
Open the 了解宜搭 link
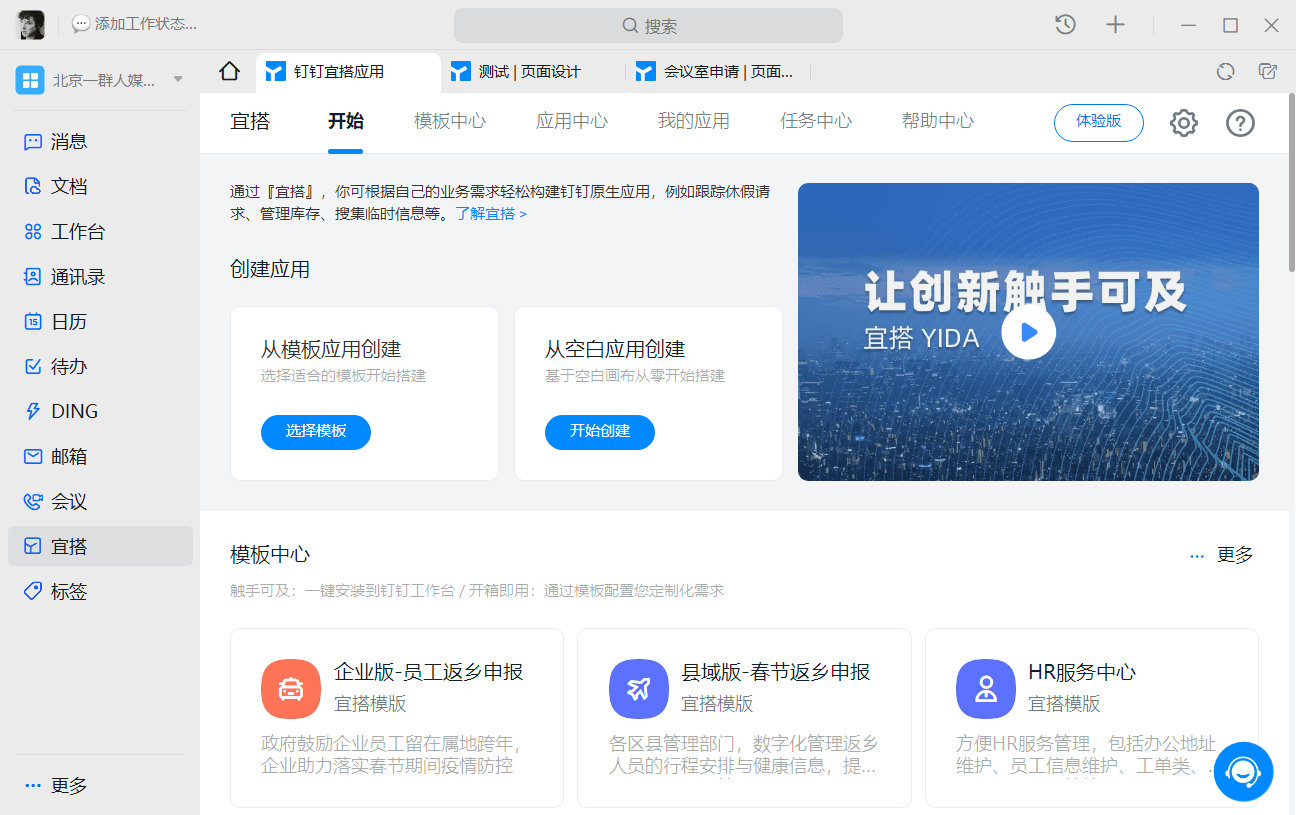tap(491, 214)
